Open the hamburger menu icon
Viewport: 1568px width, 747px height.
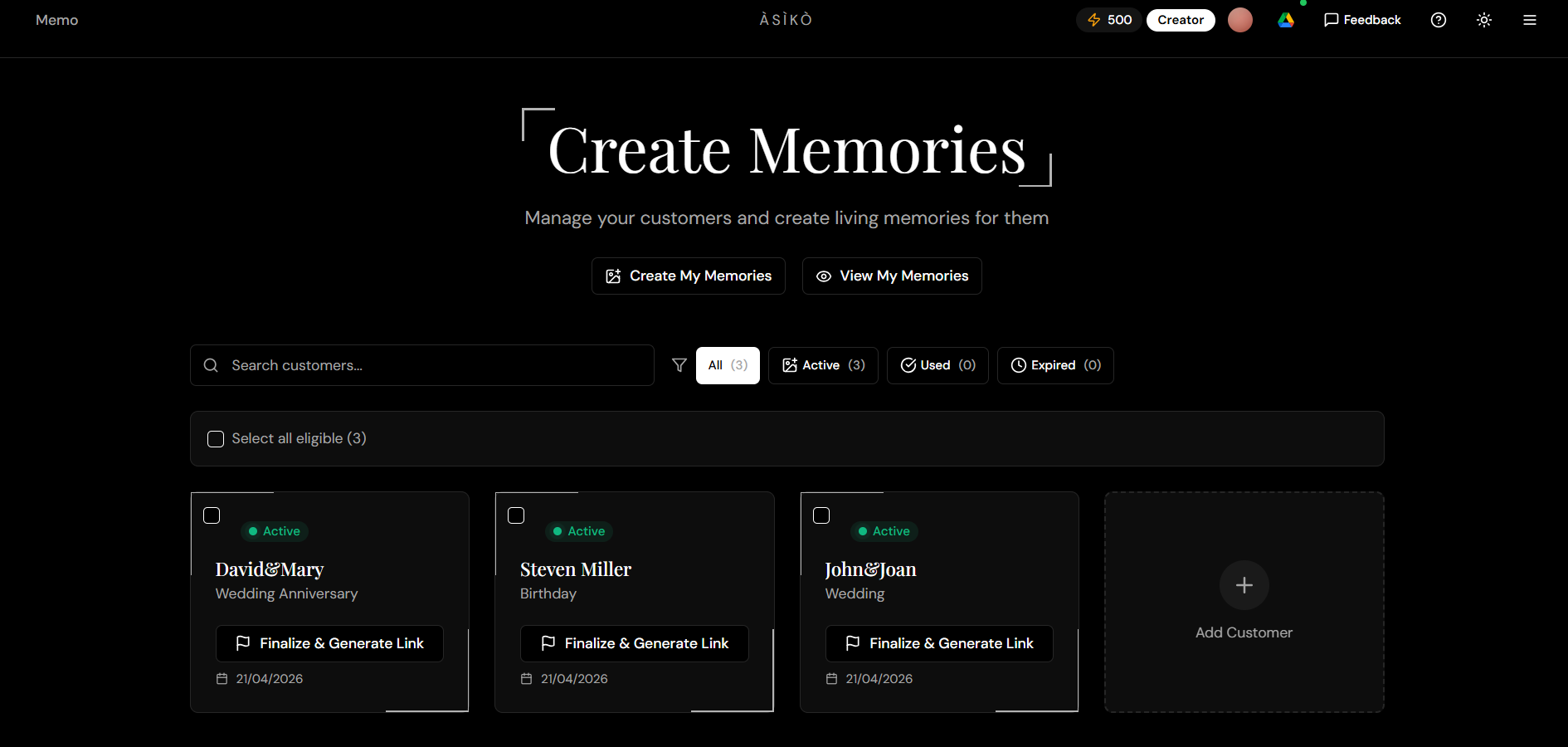(x=1530, y=20)
